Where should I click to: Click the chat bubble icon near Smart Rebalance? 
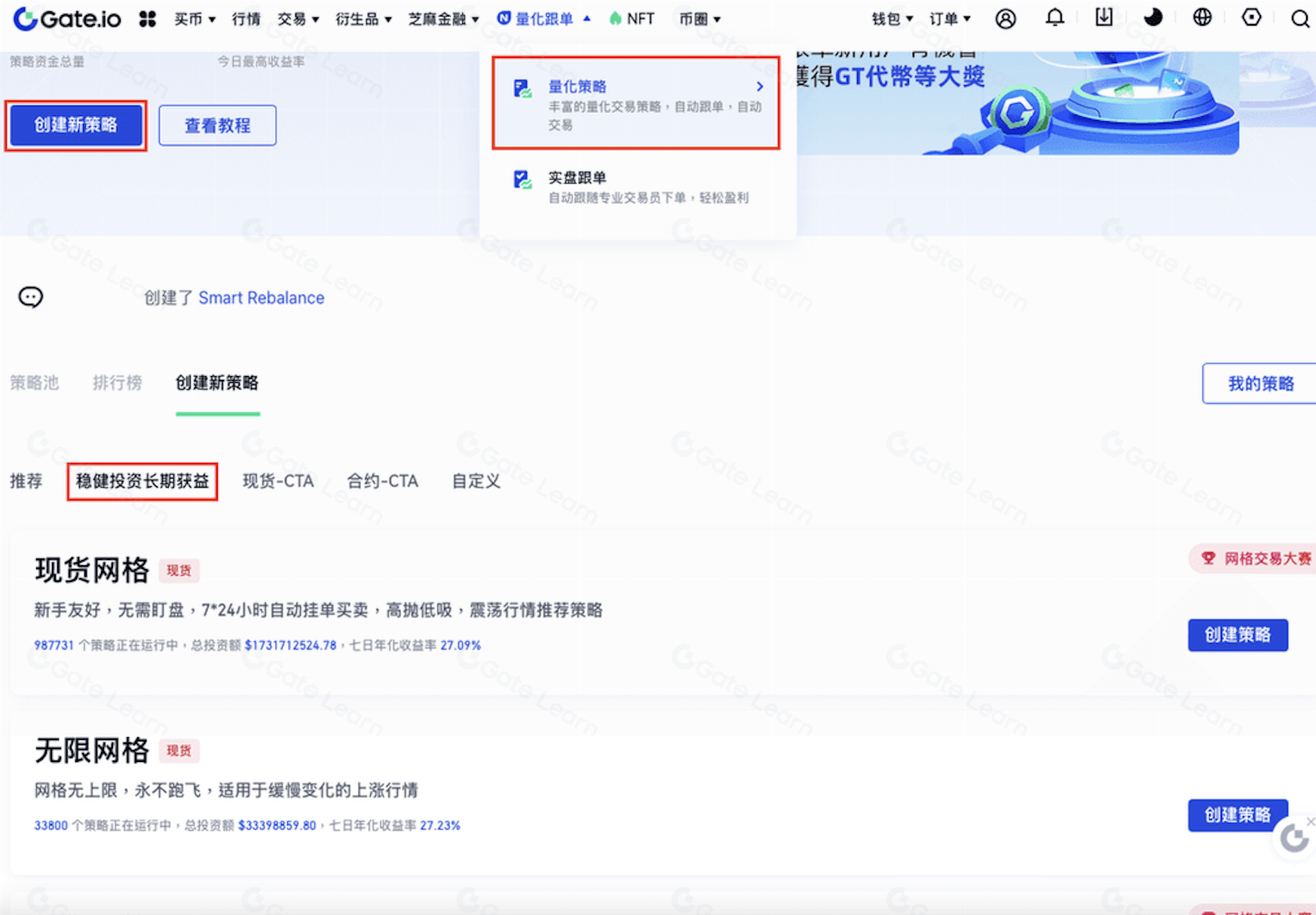(x=29, y=297)
